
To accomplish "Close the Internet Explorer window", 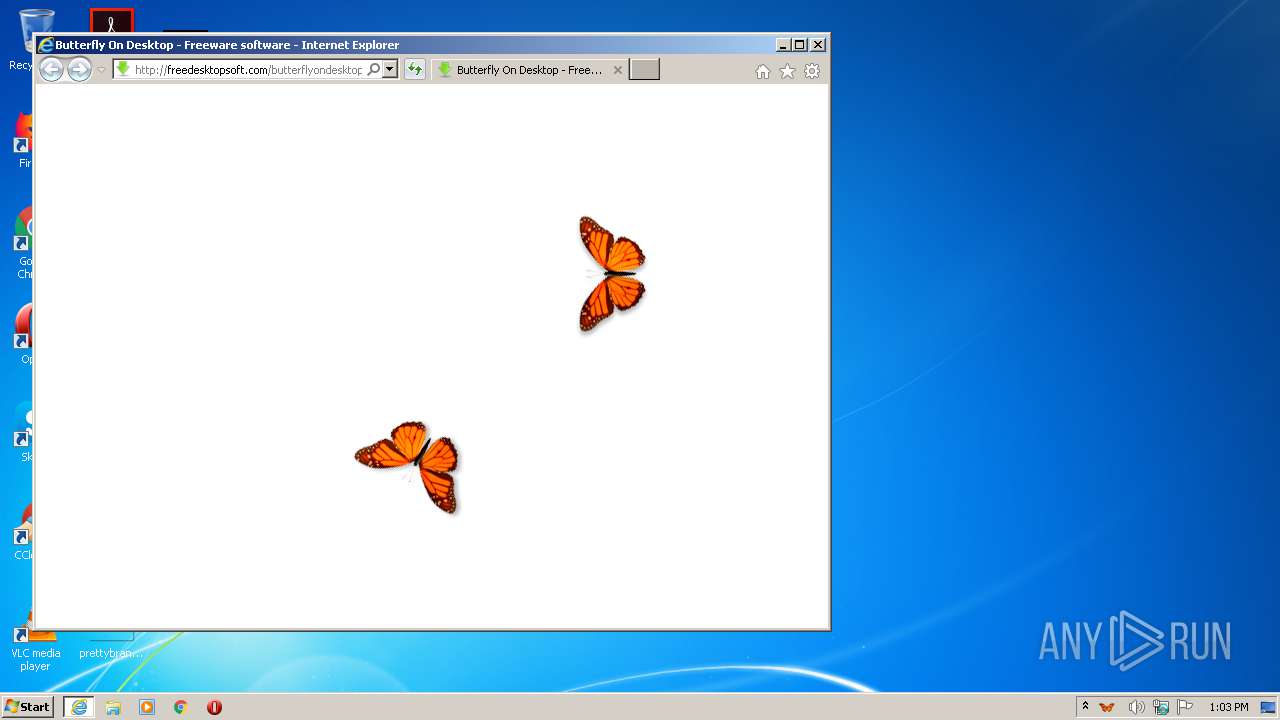I will coord(818,45).
